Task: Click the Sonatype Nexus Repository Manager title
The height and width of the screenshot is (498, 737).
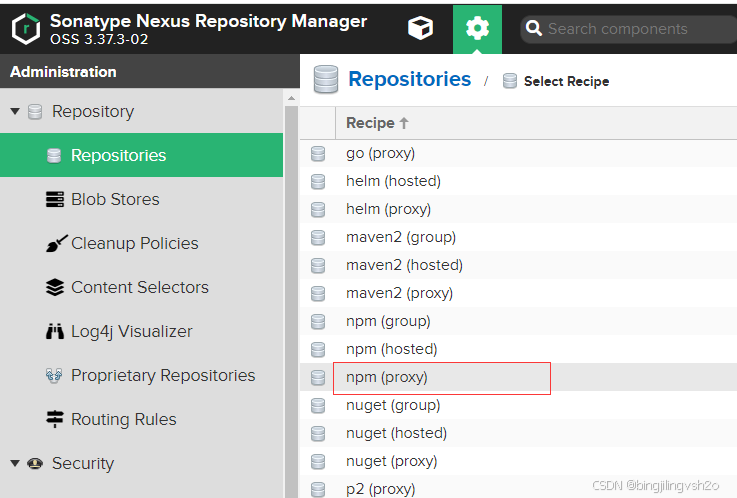Action: [x=208, y=21]
